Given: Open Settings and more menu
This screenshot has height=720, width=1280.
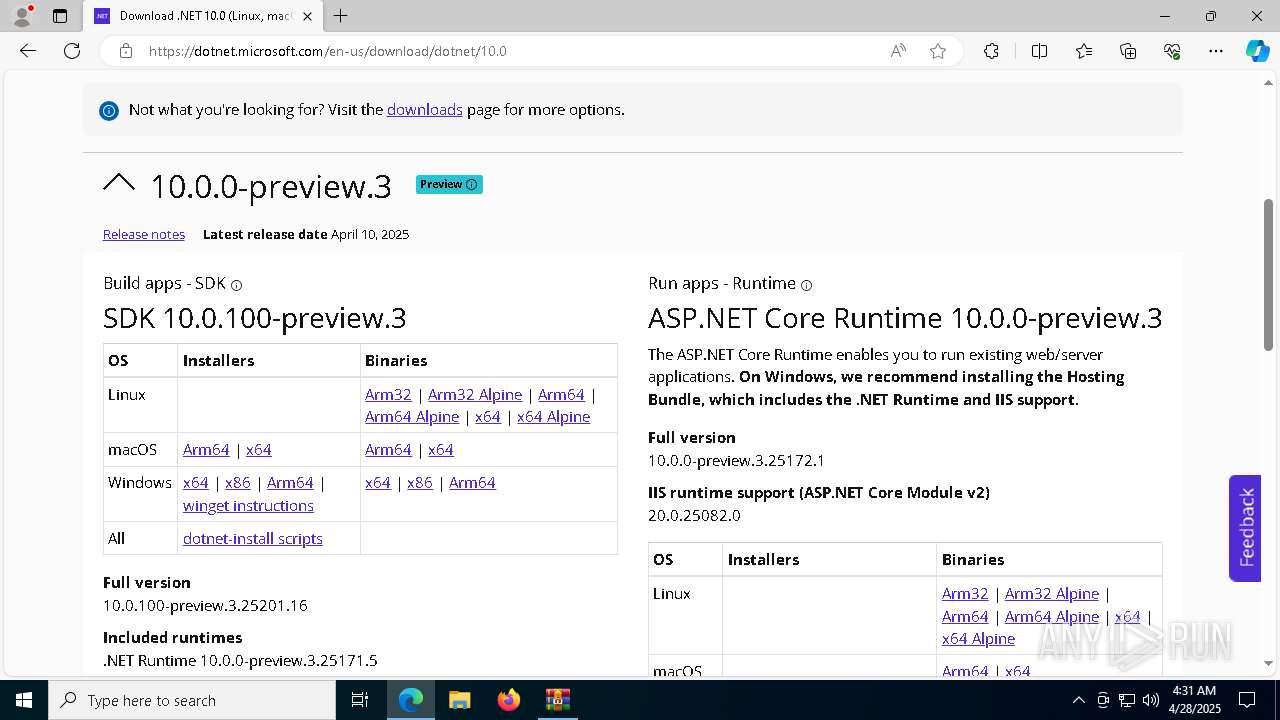Looking at the screenshot, I should 1216,51.
